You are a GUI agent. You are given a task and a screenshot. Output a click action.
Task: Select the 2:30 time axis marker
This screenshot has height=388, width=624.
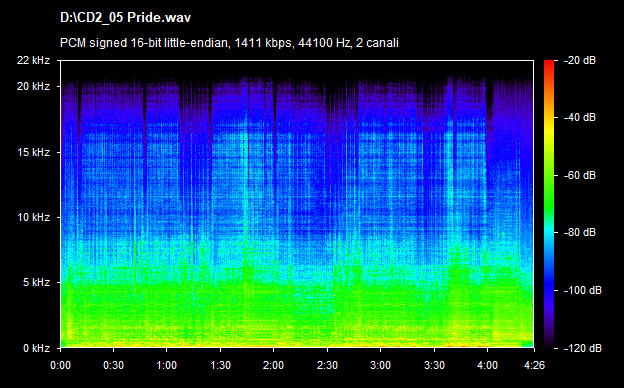[327, 365]
